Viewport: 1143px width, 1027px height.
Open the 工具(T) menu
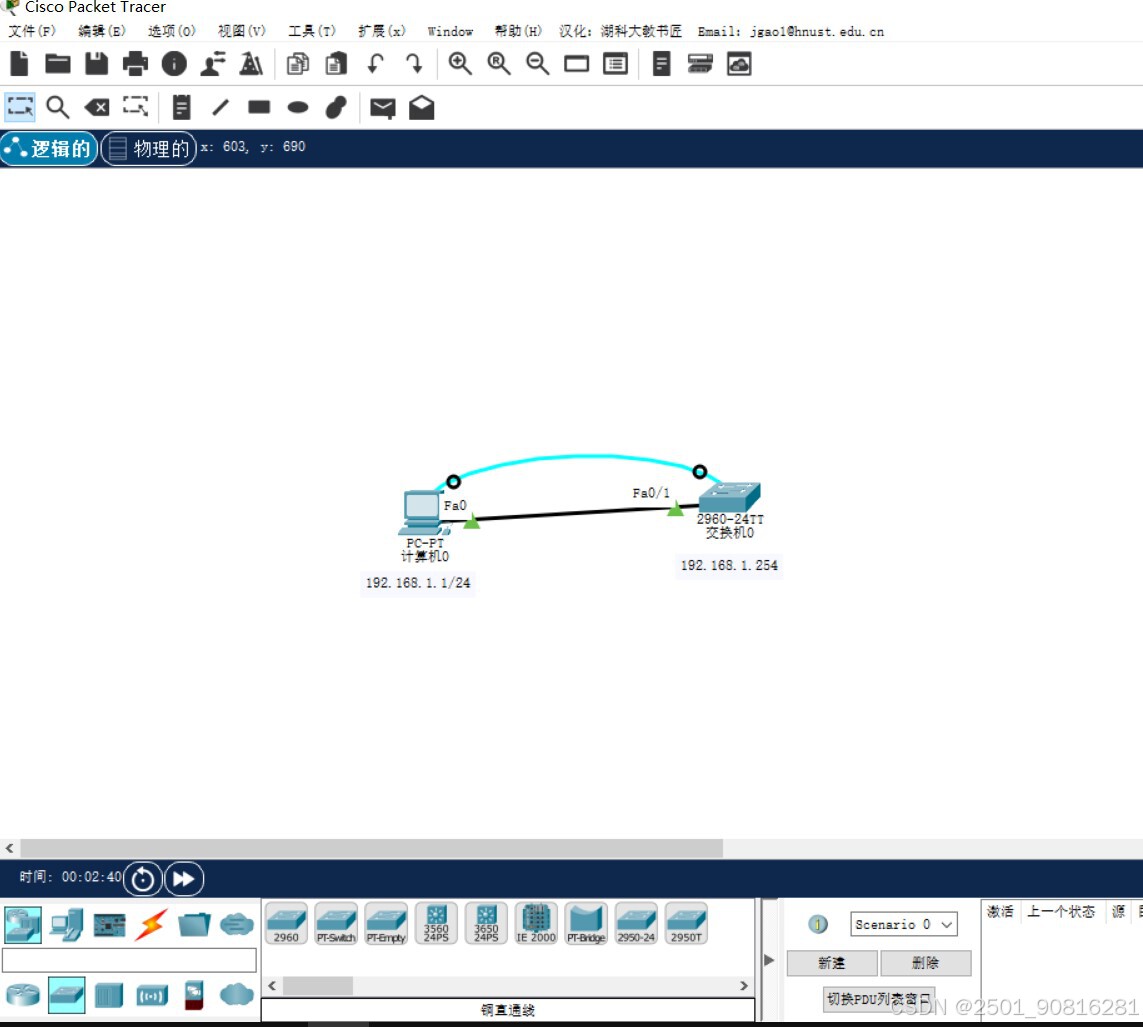(311, 31)
